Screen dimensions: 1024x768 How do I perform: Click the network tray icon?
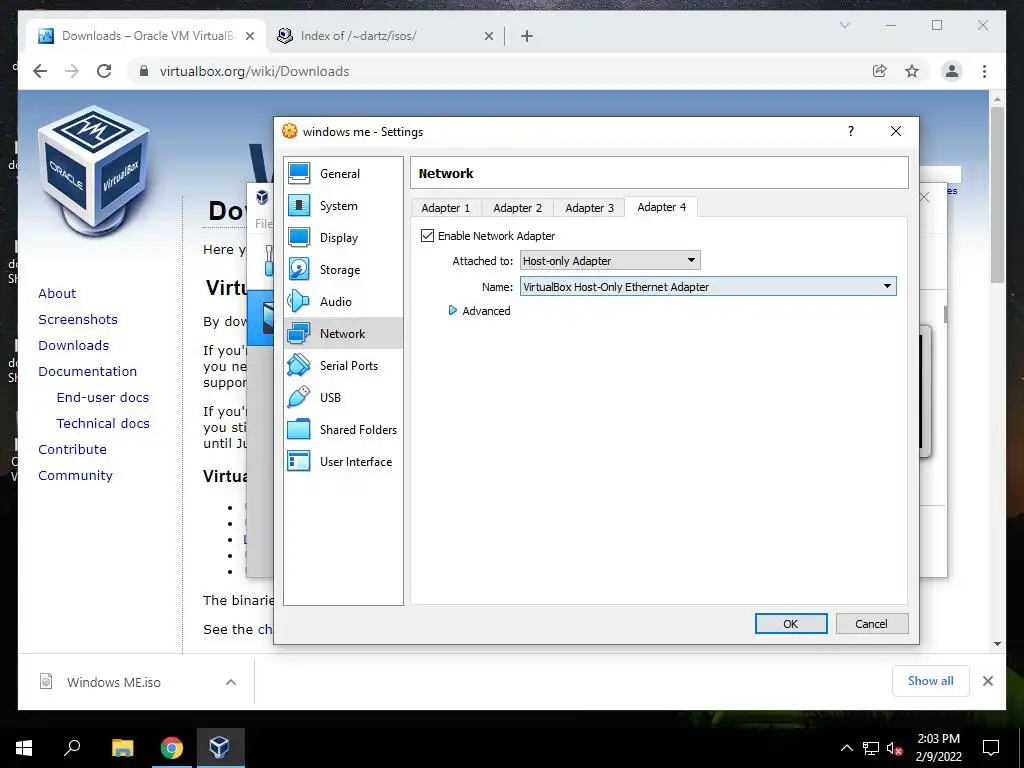click(x=871, y=748)
